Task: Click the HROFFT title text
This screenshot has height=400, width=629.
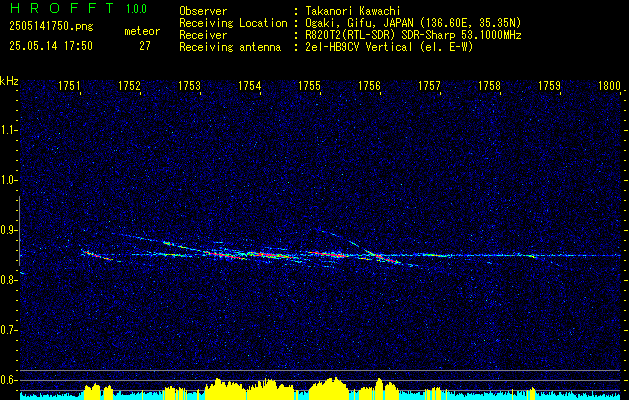Action: (x=62, y=8)
